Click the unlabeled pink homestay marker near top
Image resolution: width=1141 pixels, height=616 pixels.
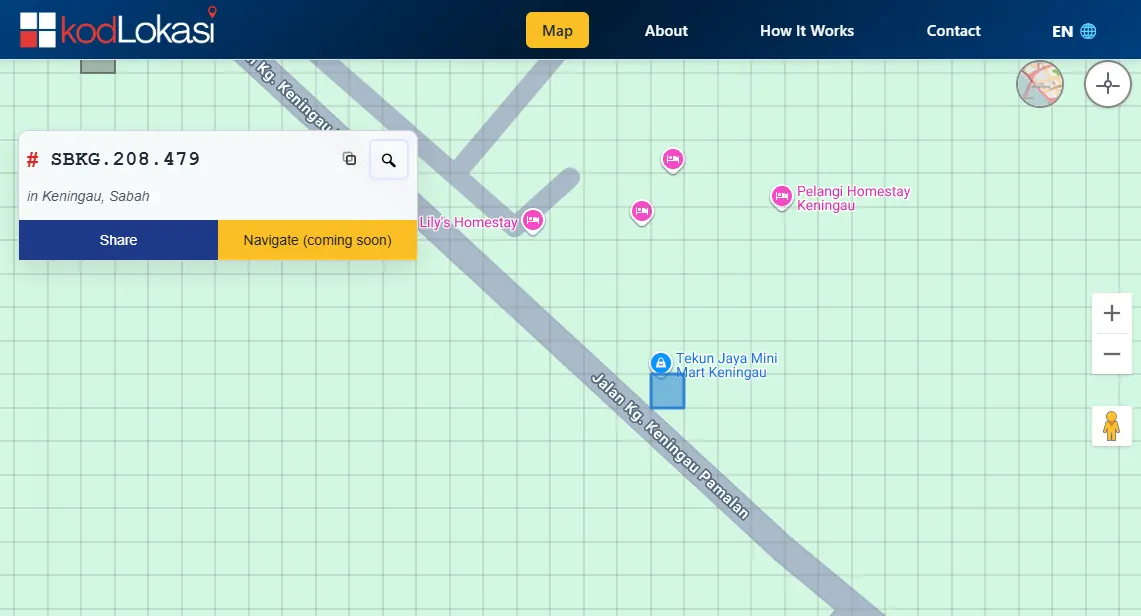(x=672, y=160)
